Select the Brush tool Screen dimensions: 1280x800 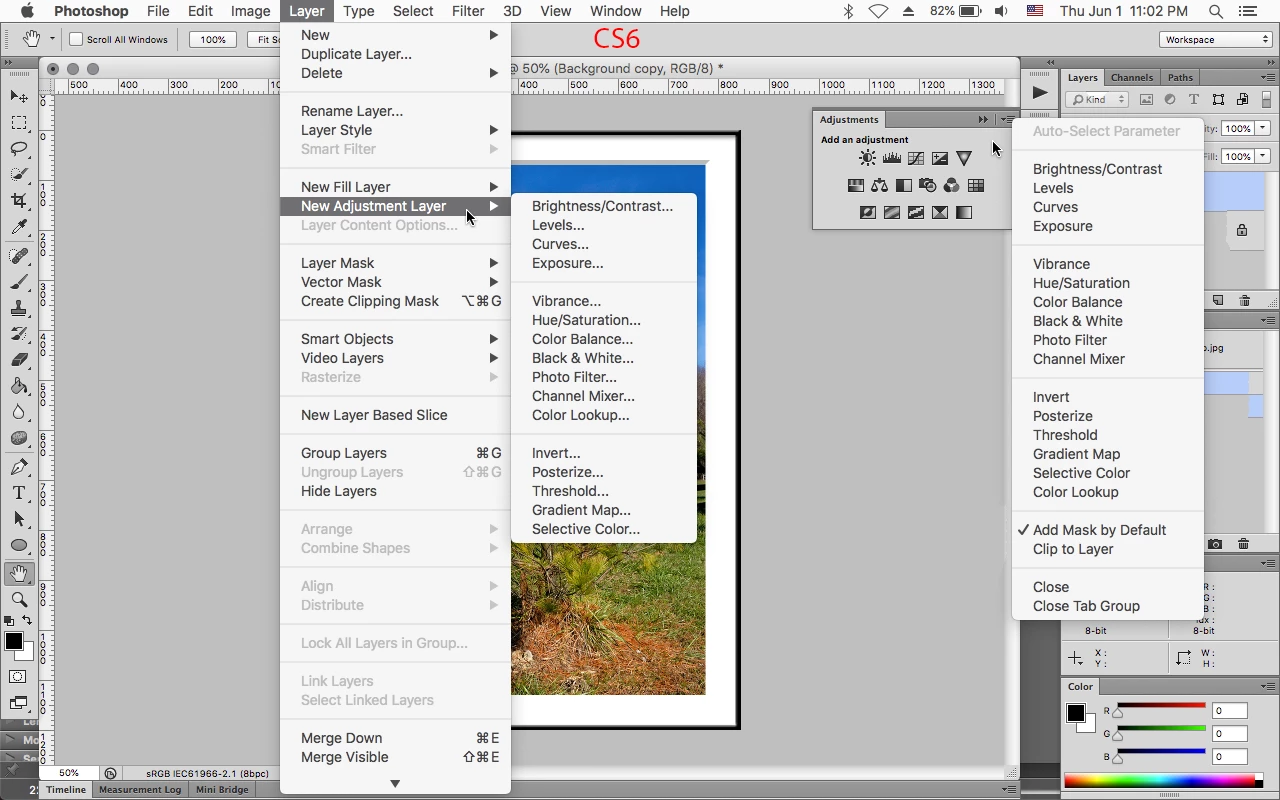click(19, 282)
